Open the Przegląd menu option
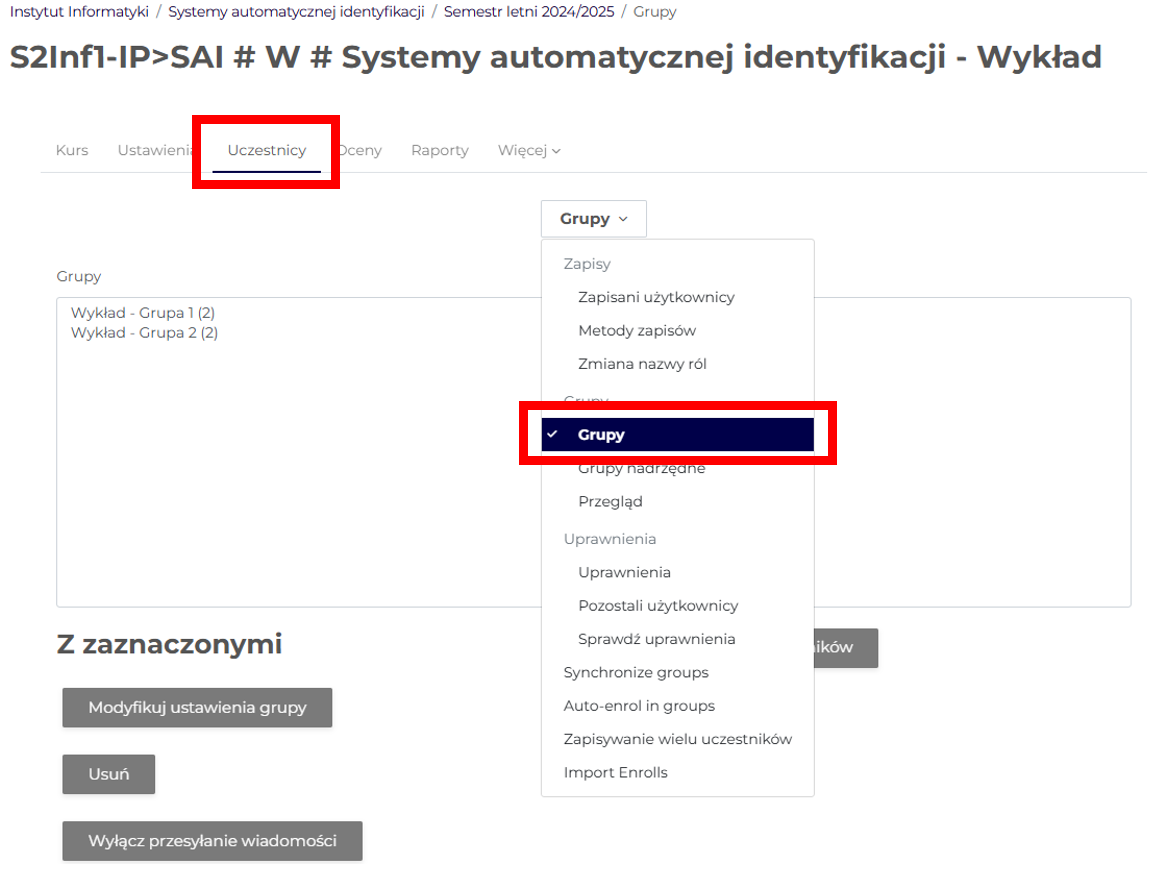Screen dimensions: 1149x883 [610, 501]
